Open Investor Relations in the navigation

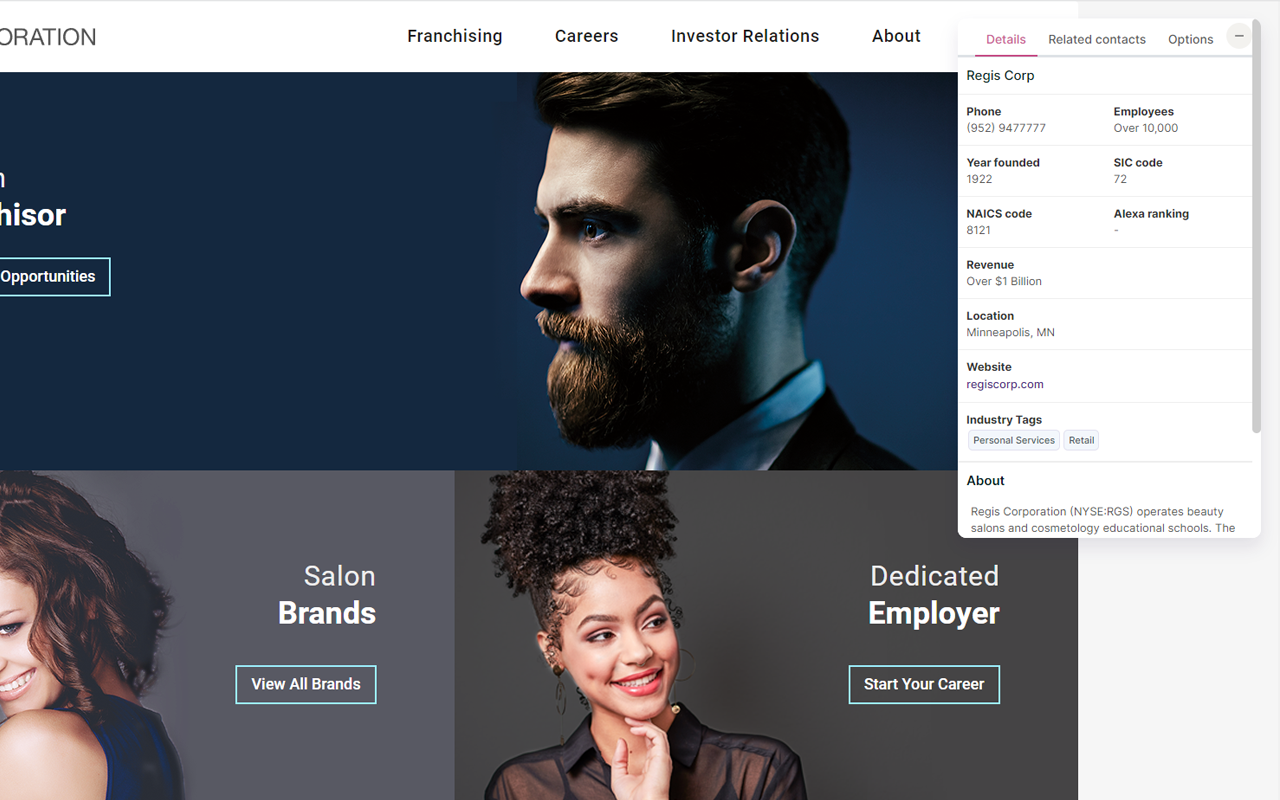(745, 36)
